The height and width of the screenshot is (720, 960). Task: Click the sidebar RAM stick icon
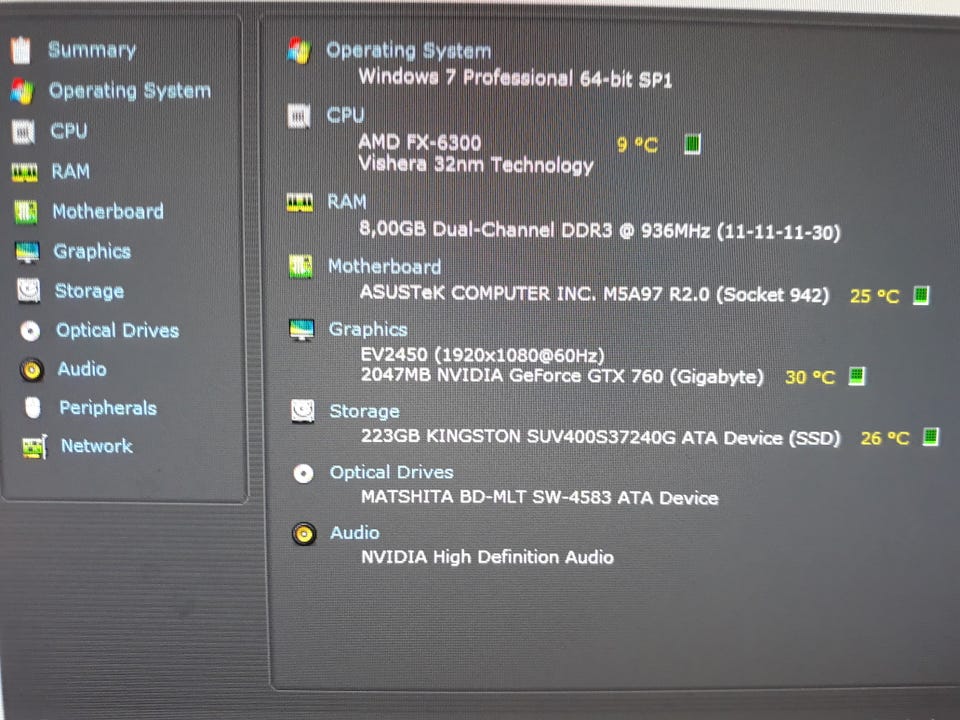pyautogui.click(x=24, y=173)
